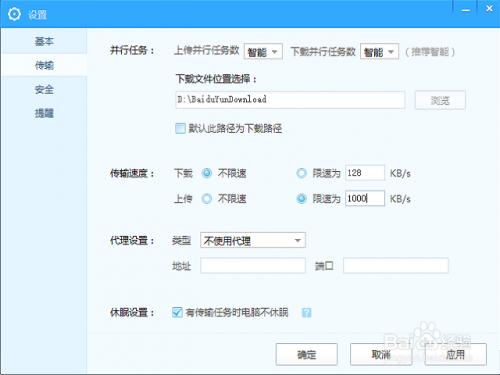
Task: Uncheck 有传输任务时电脑不休眠 checkbox
Action: [x=177, y=312]
